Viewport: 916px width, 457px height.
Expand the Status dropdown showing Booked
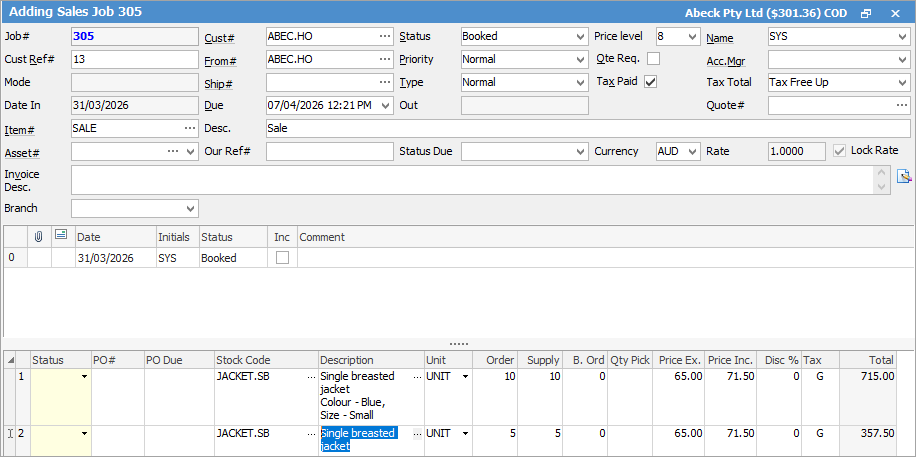click(581, 36)
